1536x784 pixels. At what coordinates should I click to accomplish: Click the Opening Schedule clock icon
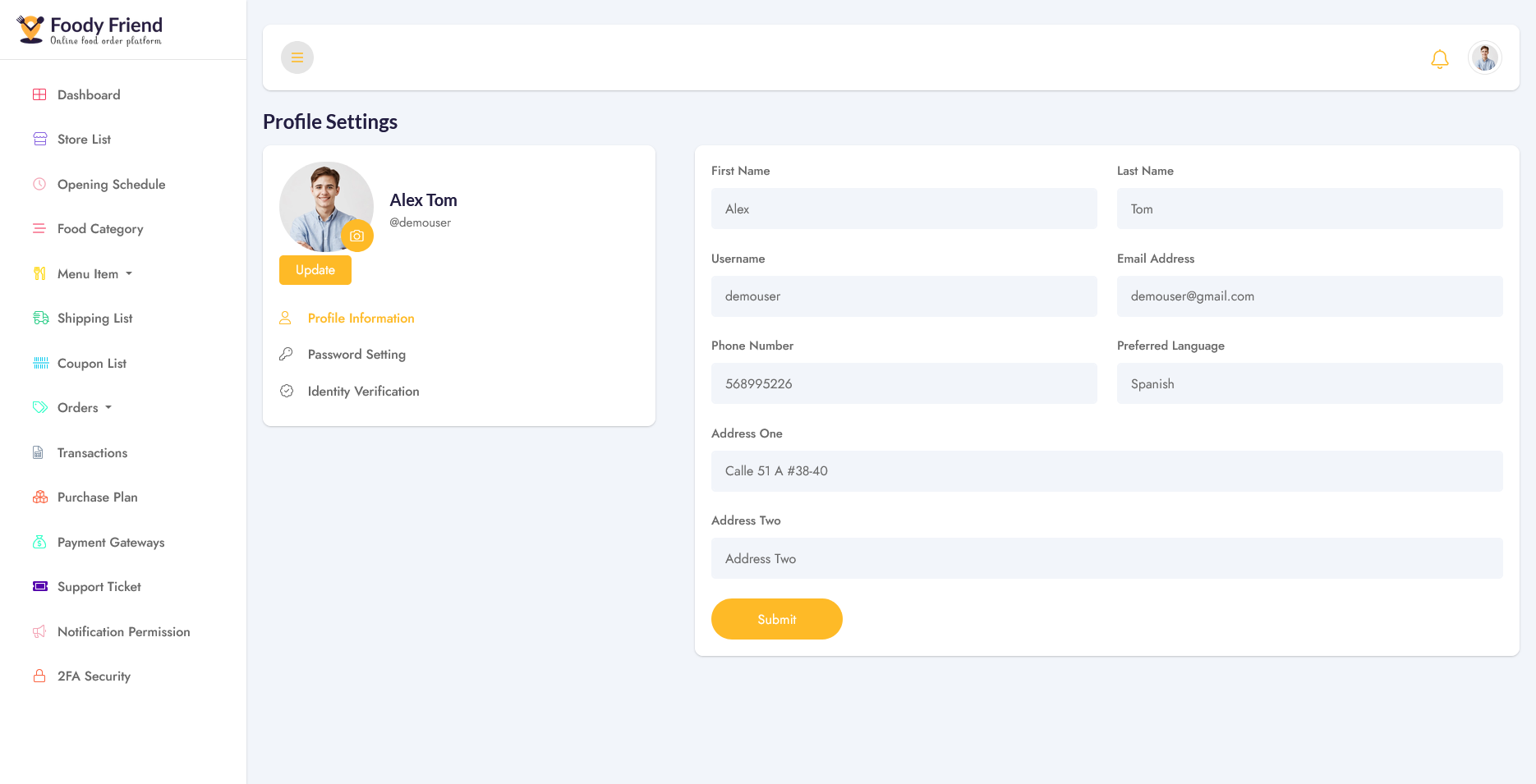pos(39,184)
